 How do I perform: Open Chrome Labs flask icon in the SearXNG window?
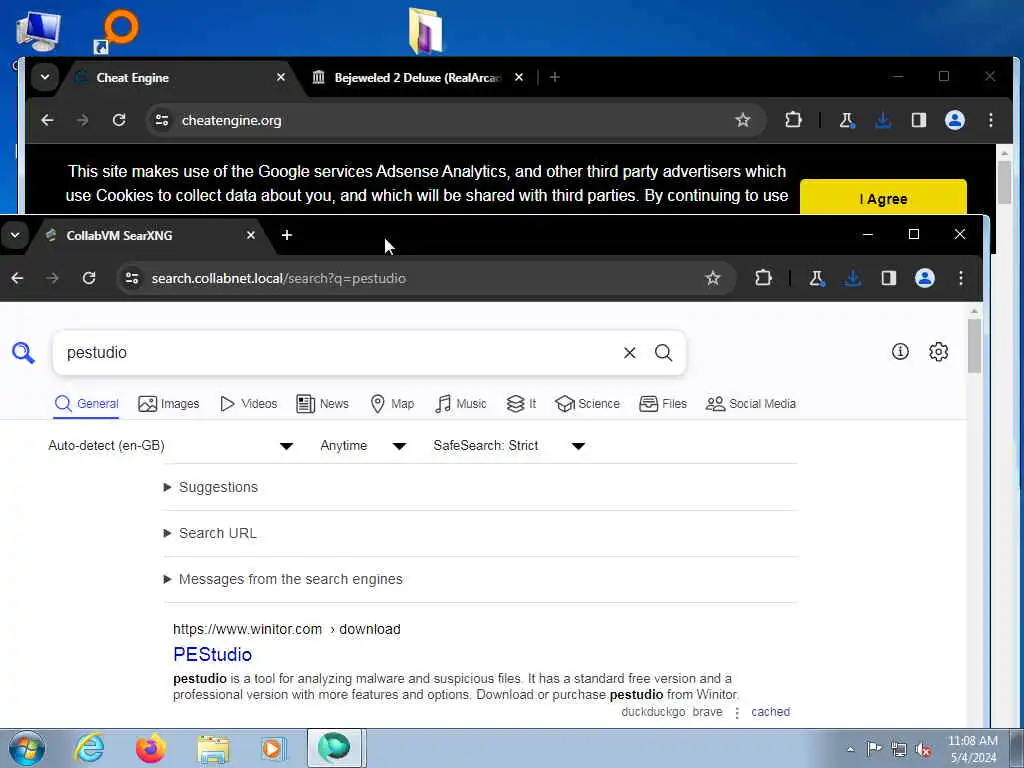tap(816, 278)
